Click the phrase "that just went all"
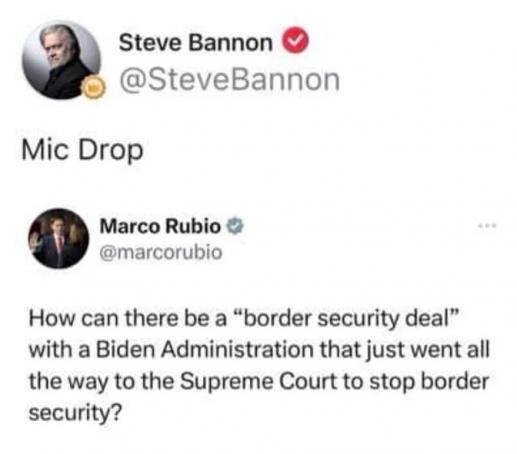 pyautogui.click(x=404, y=350)
